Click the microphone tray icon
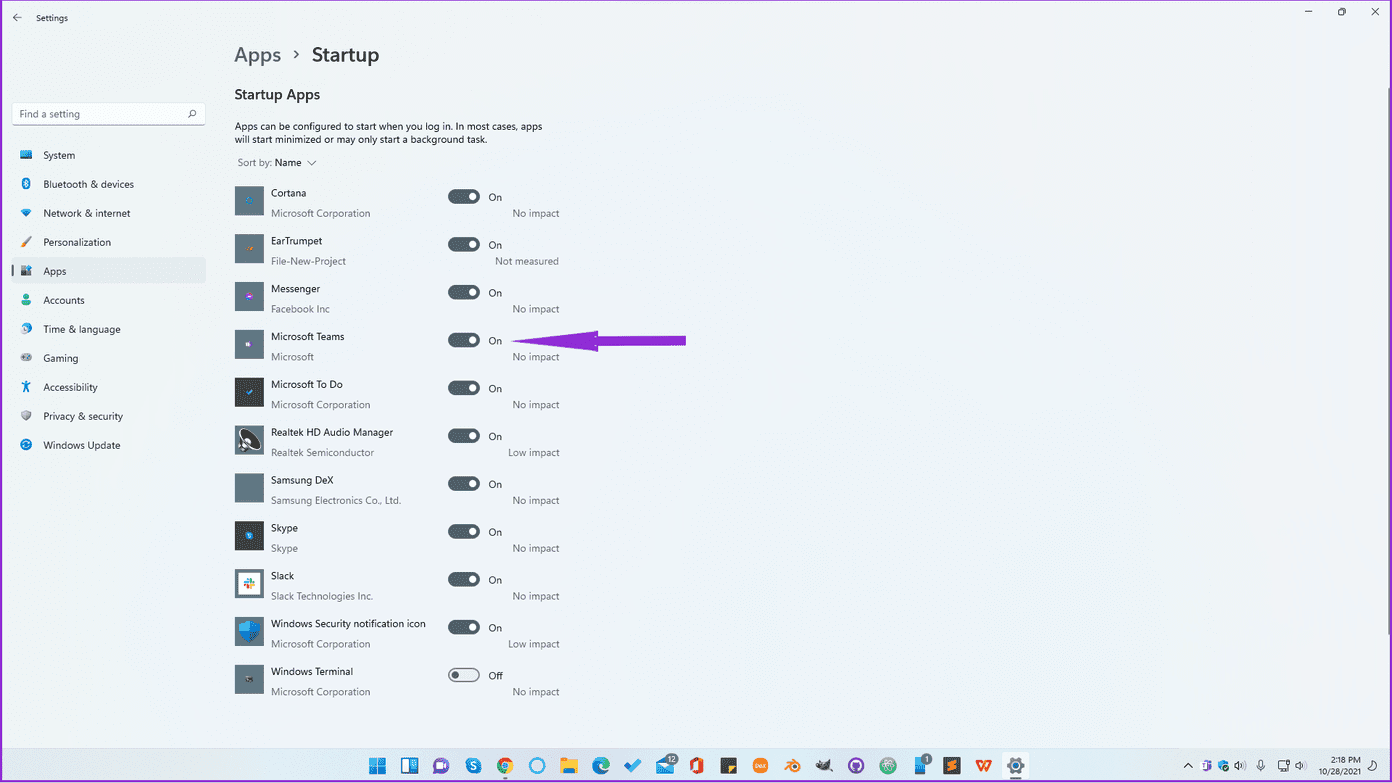The width and height of the screenshot is (1392, 783). (x=1261, y=766)
